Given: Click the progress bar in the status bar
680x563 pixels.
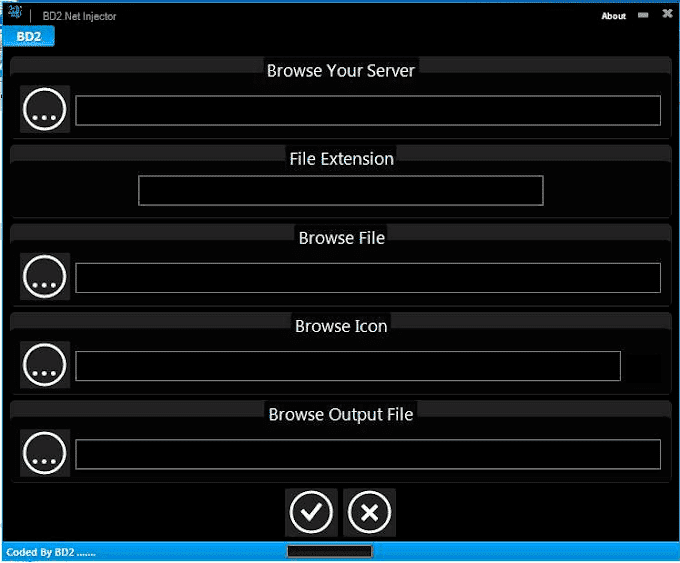Looking at the screenshot, I should coord(330,551).
